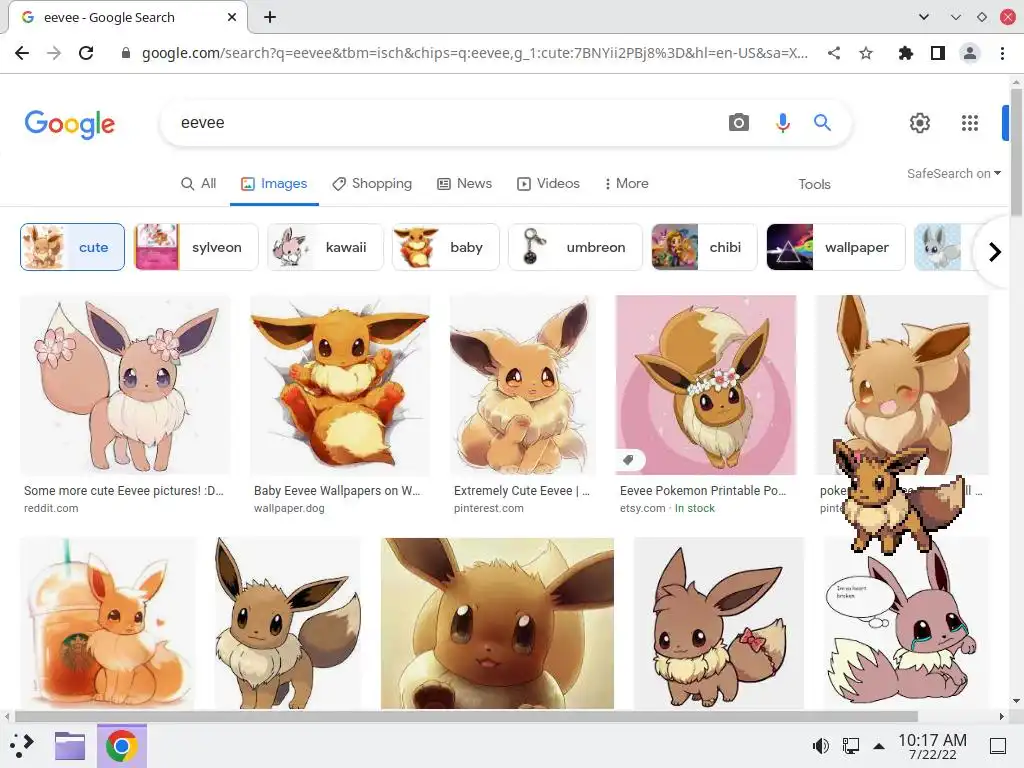Click the wallpaper.dog source text

(289, 508)
